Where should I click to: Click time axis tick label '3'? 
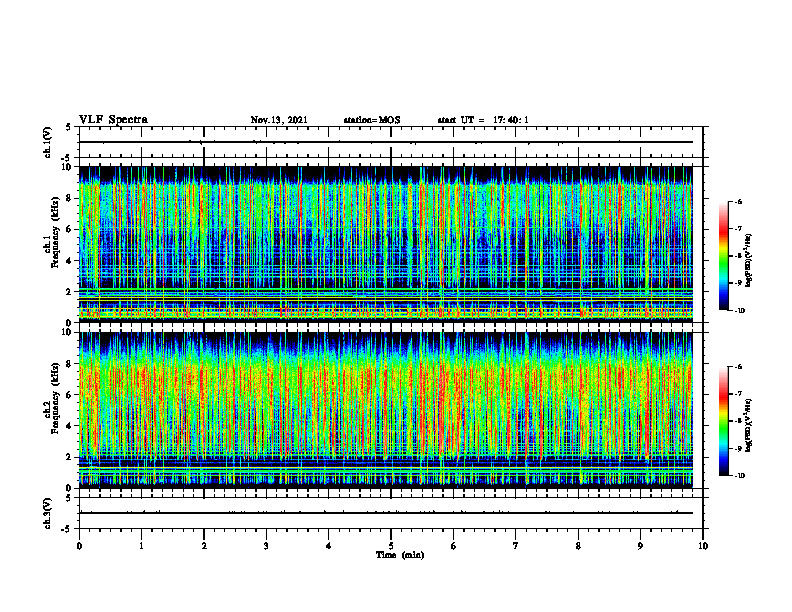pyautogui.click(x=266, y=546)
